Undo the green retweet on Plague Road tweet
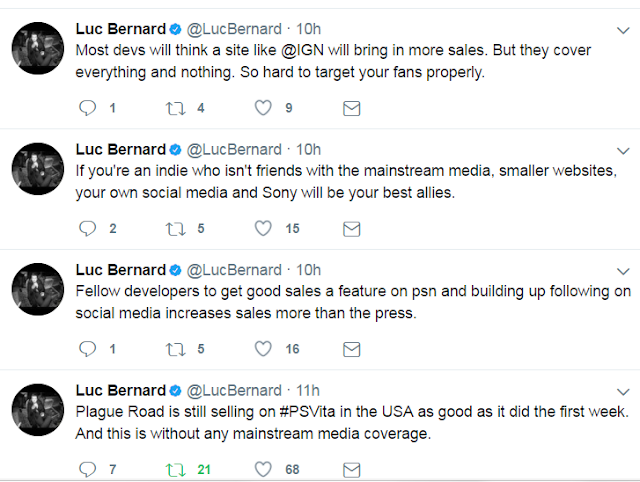The height and width of the screenshot is (482, 640). point(176,470)
